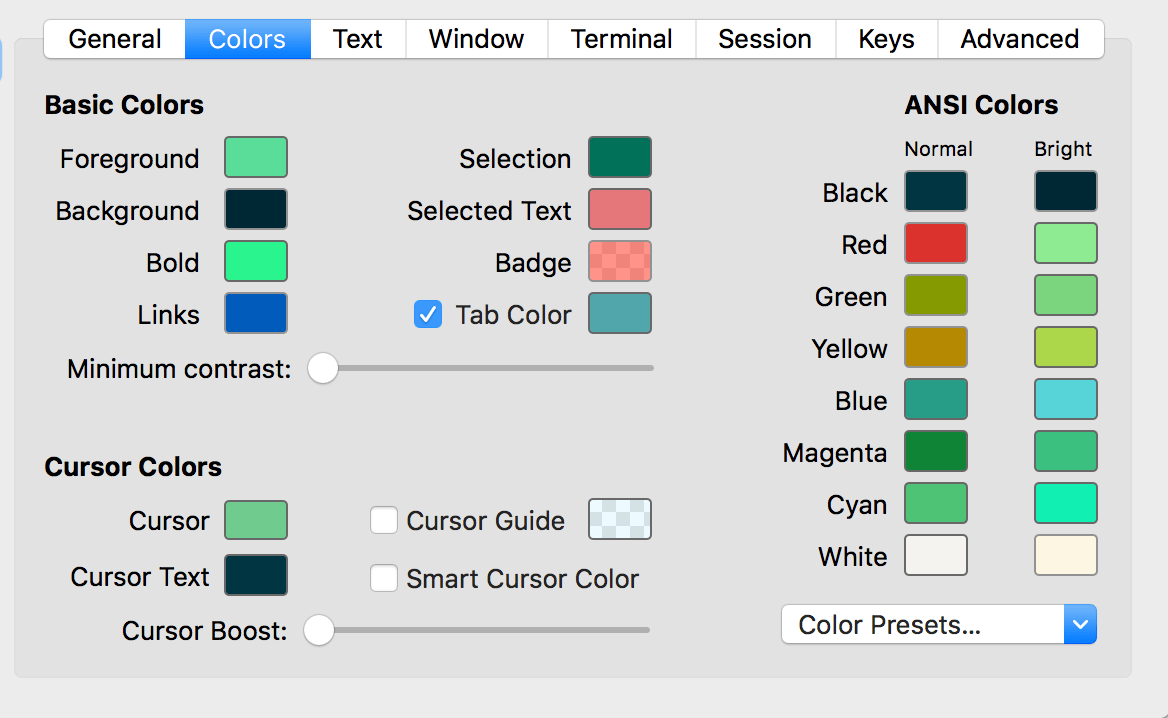
Task: Choose the Normal Magenta ANSI color well
Action: click(936, 452)
